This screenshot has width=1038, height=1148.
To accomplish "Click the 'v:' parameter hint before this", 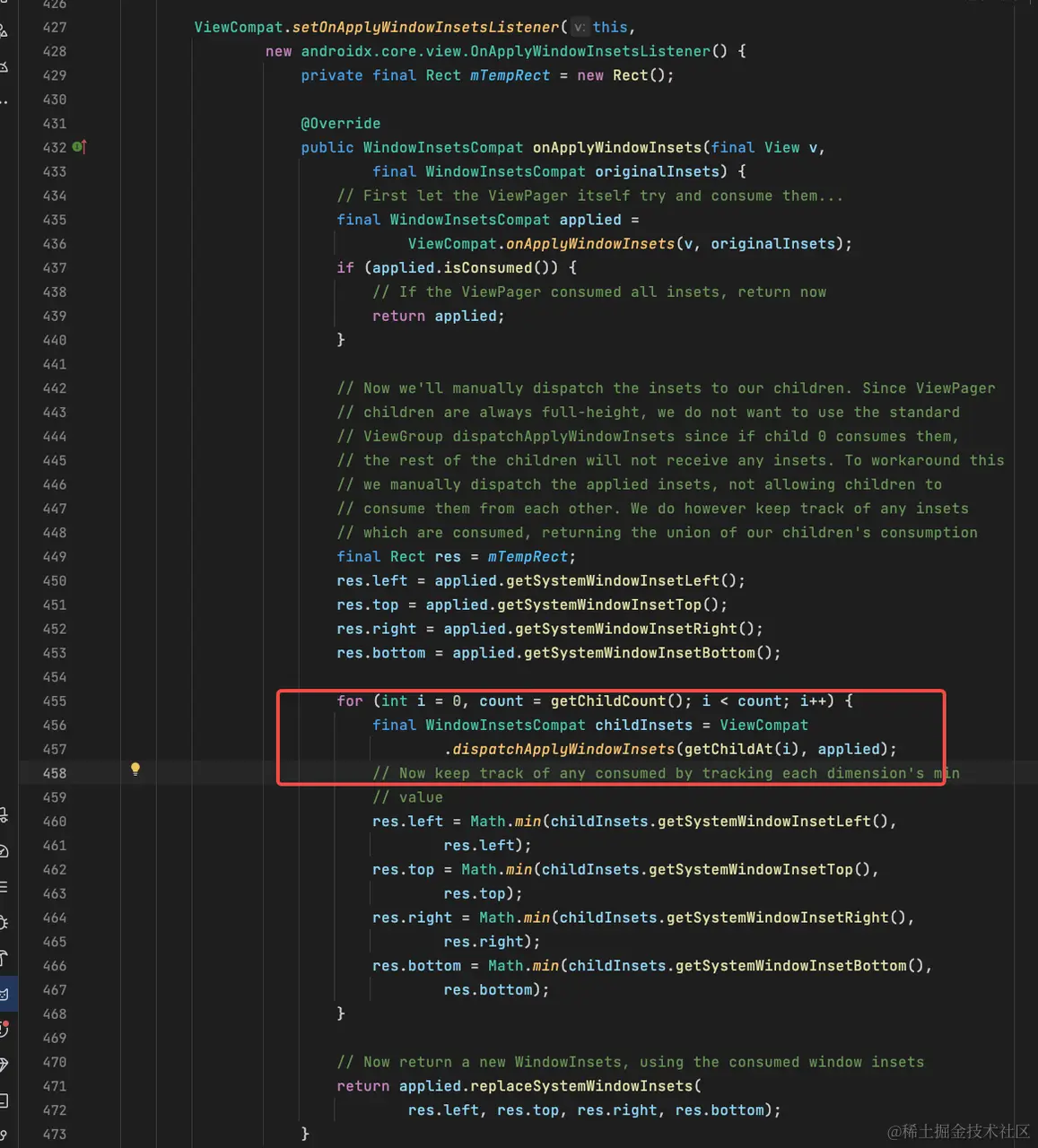I will click(580, 27).
